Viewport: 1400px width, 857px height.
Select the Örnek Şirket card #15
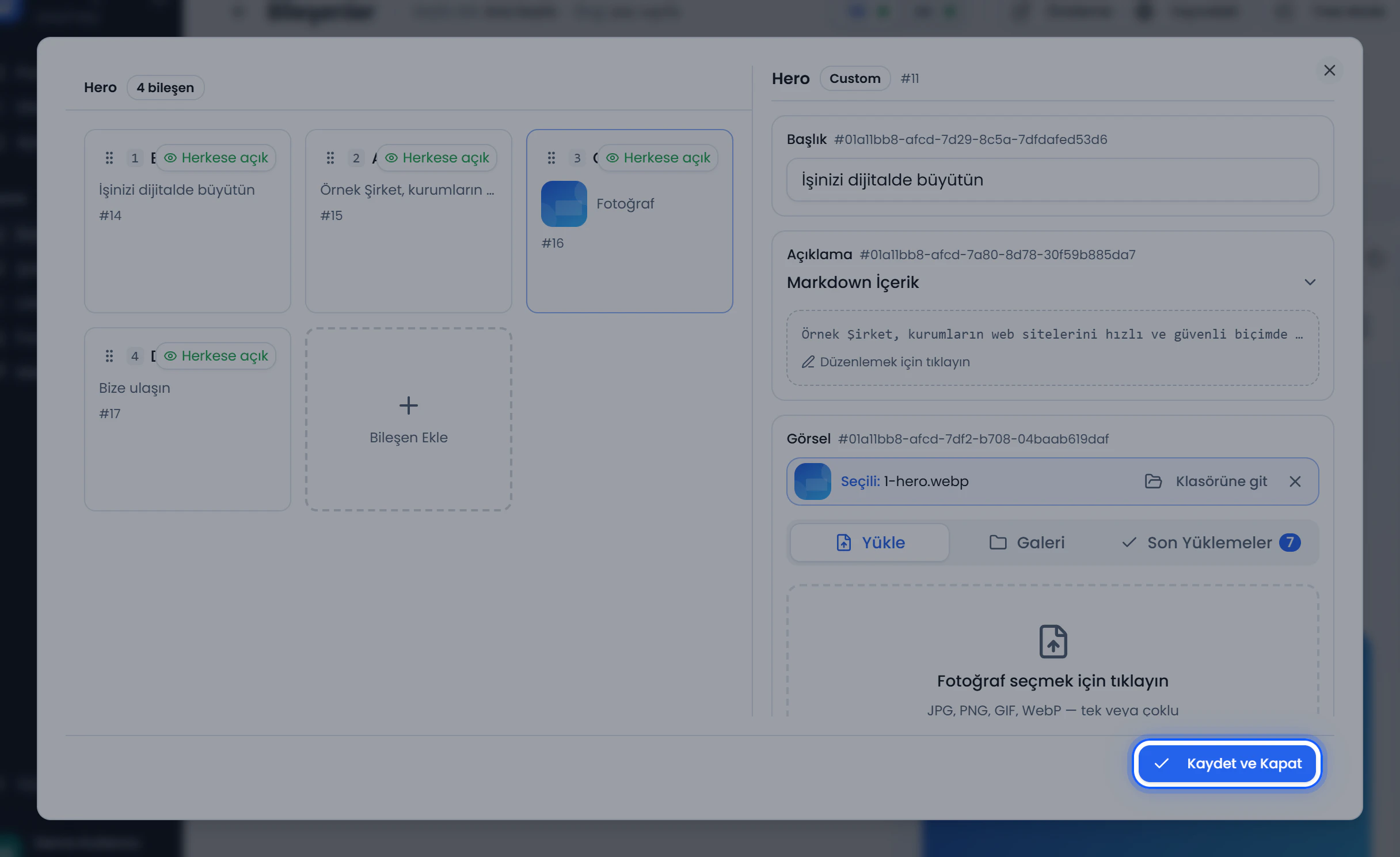(409, 221)
